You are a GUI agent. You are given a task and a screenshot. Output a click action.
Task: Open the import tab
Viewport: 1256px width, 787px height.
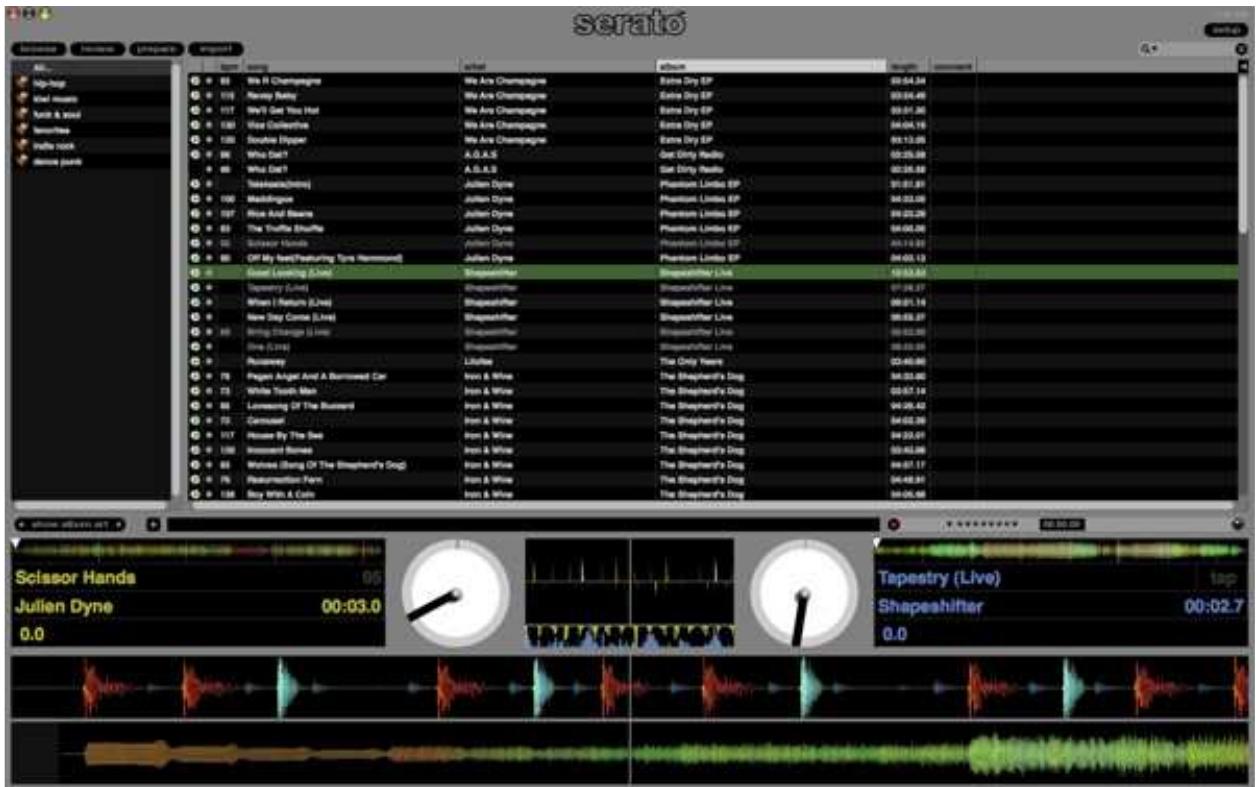pos(216,49)
